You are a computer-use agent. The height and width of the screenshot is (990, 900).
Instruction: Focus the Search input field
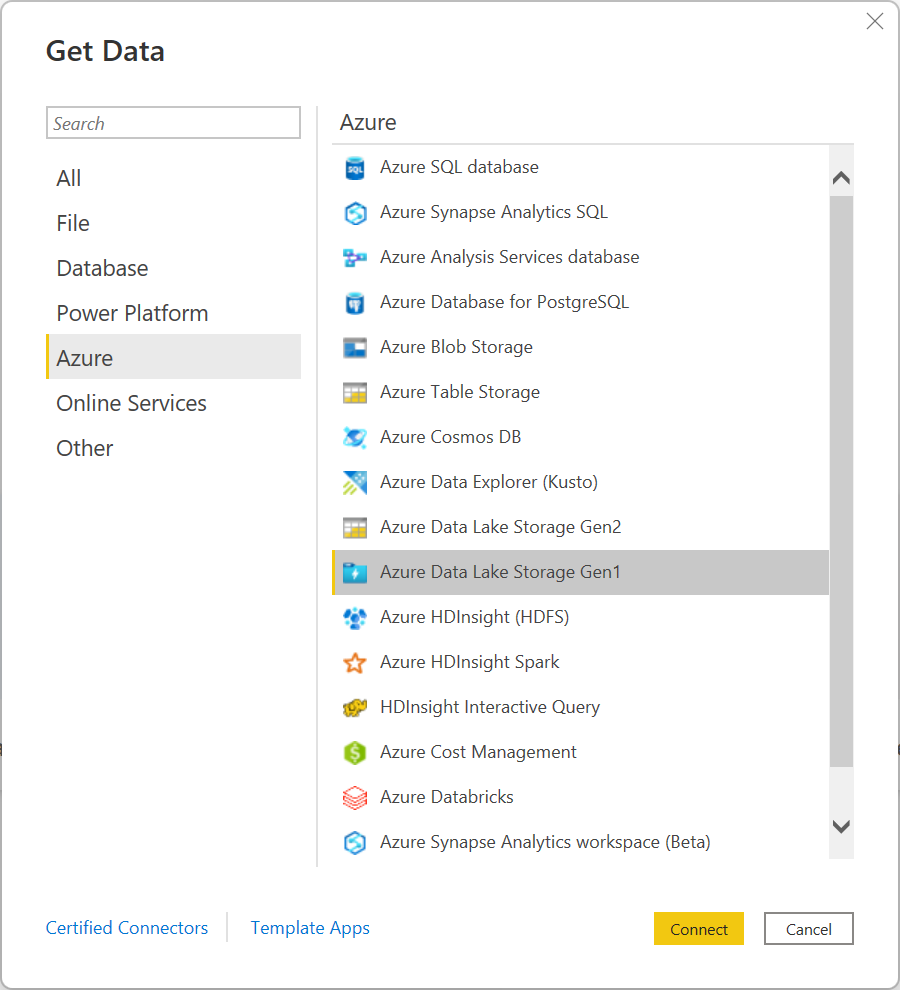point(173,123)
